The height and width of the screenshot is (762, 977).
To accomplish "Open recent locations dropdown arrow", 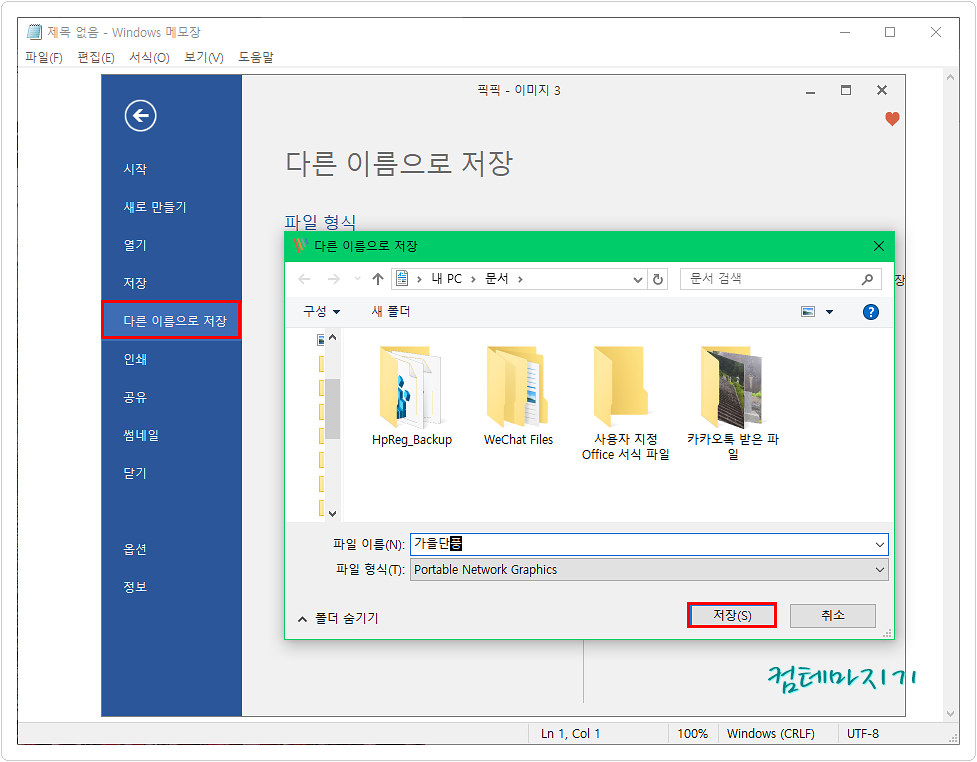I will pos(357,279).
